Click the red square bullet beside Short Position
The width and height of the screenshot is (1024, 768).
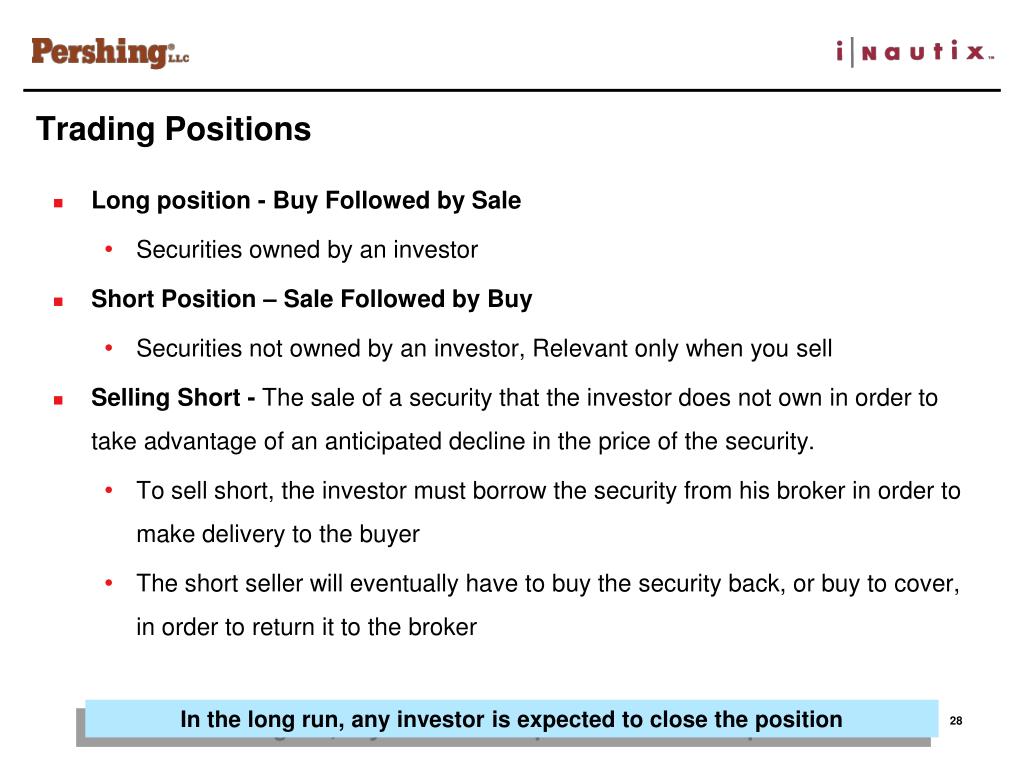click(x=59, y=302)
